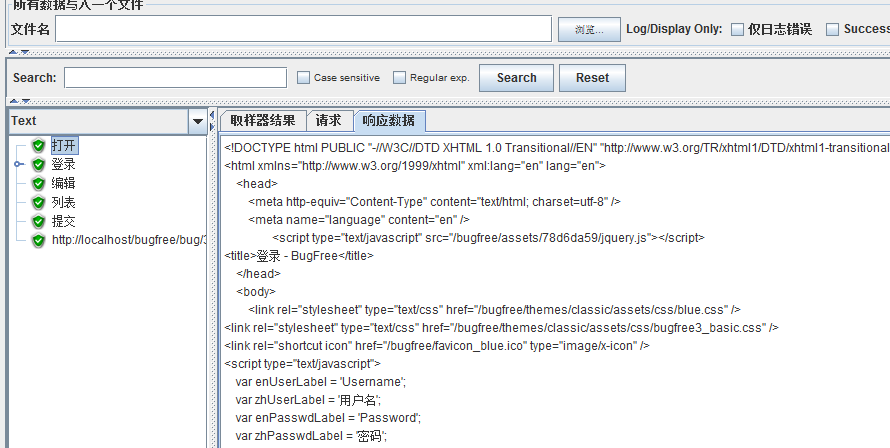Open the 请求 tab
Viewport: 890px width, 448px height.
(x=329, y=120)
